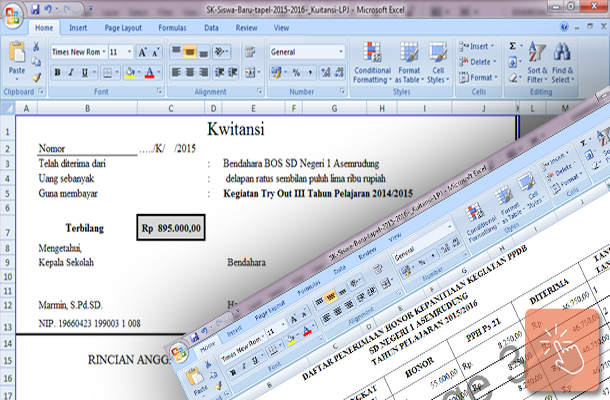Insert cells using Insert button
This screenshot has width=610, height=400.
pyautogui.click(x=477, y=46)
